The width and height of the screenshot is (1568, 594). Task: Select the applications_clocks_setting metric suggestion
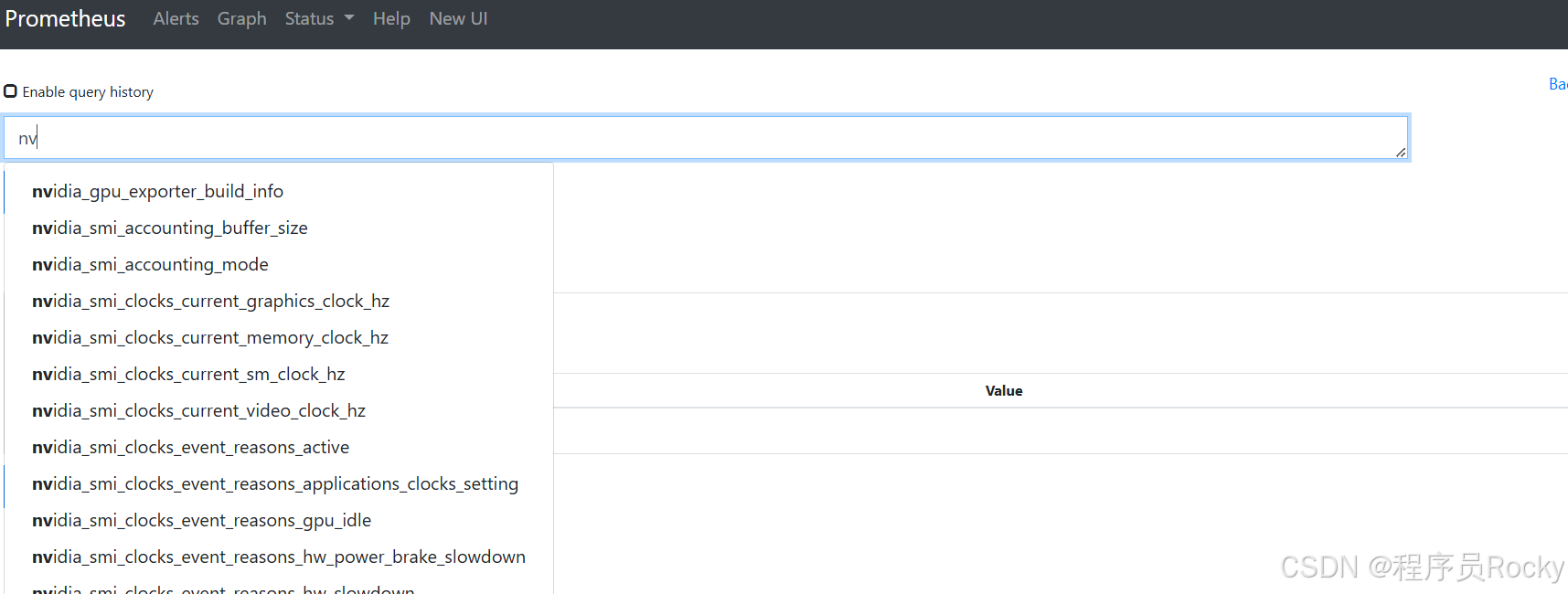pyautogui.click(x=274, y=483)
